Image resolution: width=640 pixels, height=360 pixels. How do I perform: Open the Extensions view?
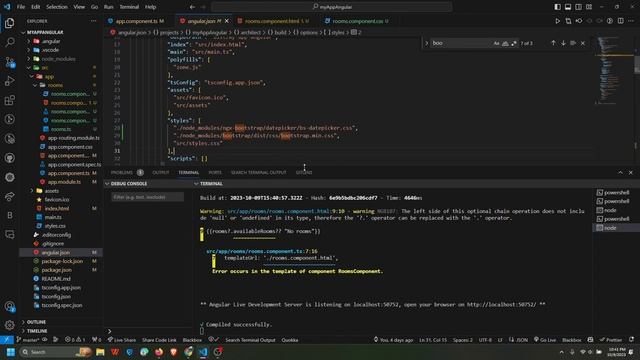point(9,100)
